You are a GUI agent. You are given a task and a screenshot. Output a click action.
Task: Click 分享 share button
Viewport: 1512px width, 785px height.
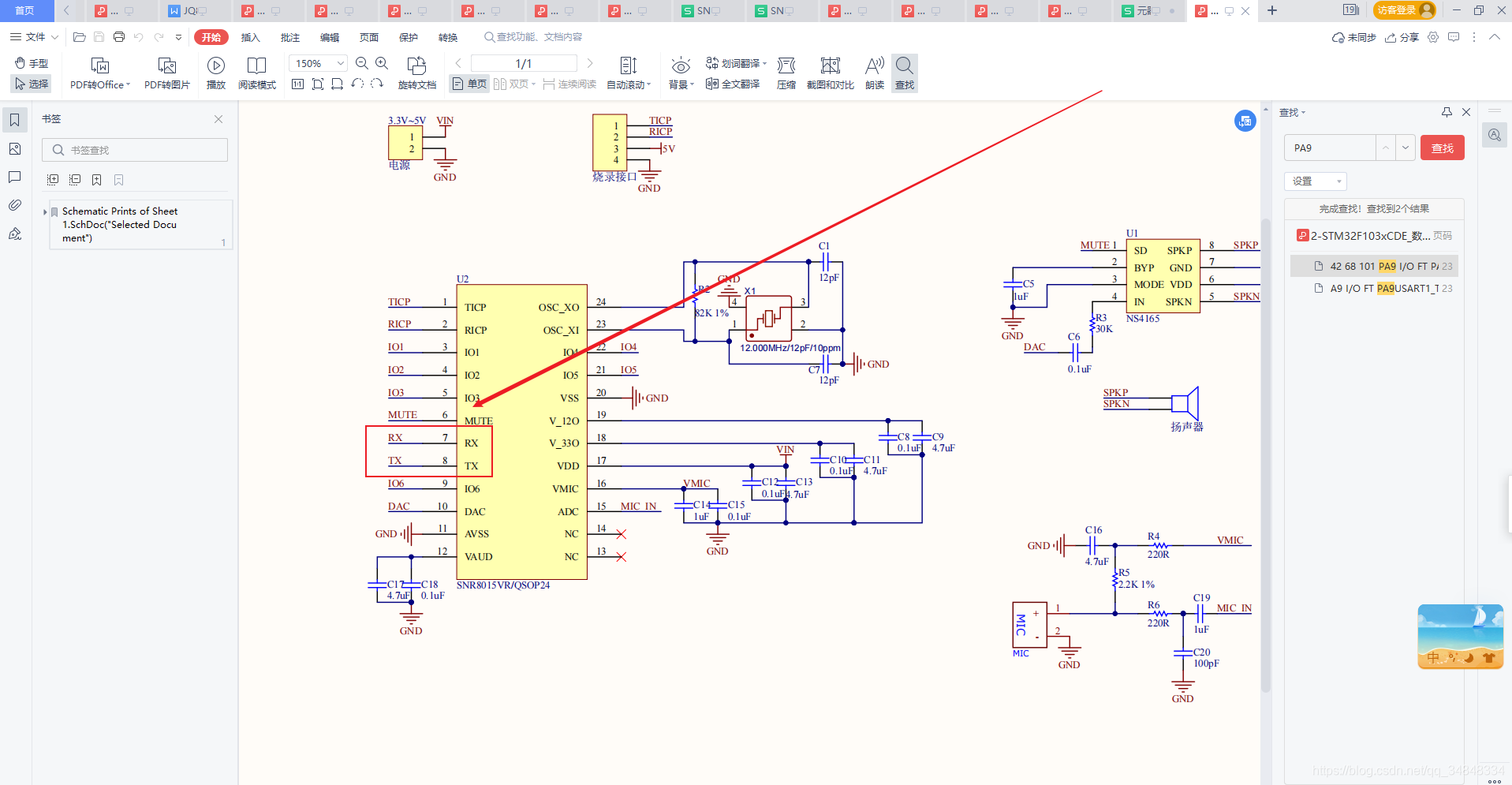pyautogui.click(x=1402, y=37)
